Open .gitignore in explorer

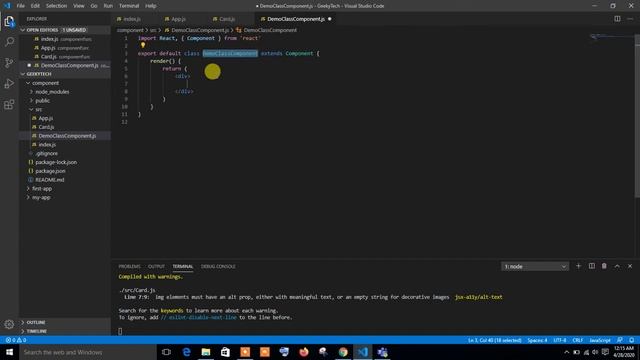click(46, 153)
